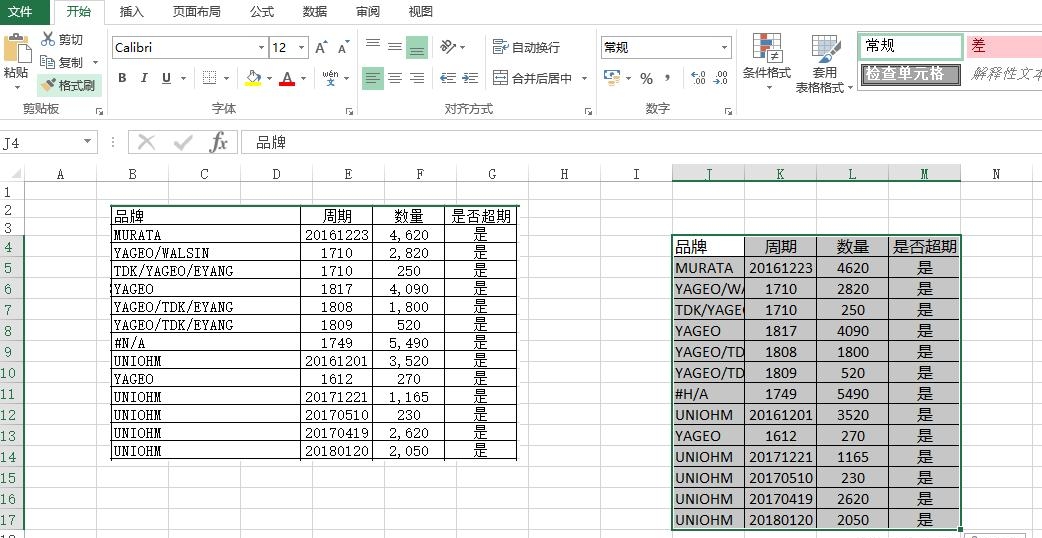The image size is (1042, 538).
Task: Click the text orientation icon
Action: tap(449, 47)
